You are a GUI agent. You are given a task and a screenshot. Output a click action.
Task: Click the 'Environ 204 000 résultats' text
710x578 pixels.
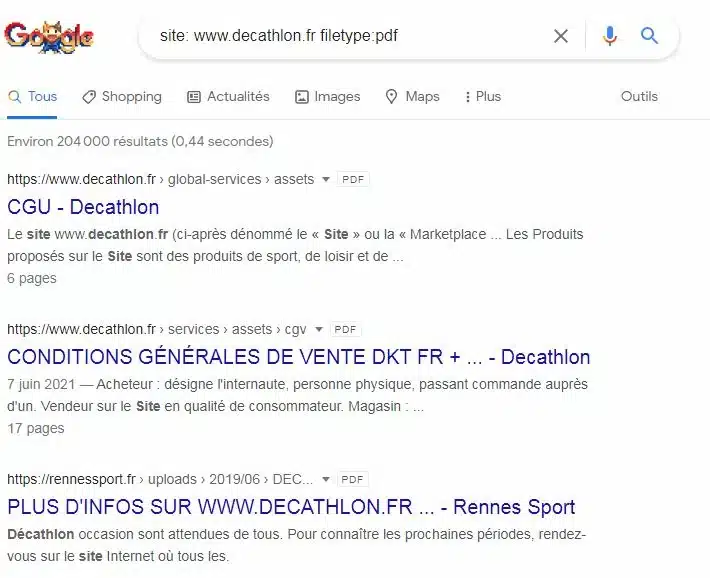(140, 141)
